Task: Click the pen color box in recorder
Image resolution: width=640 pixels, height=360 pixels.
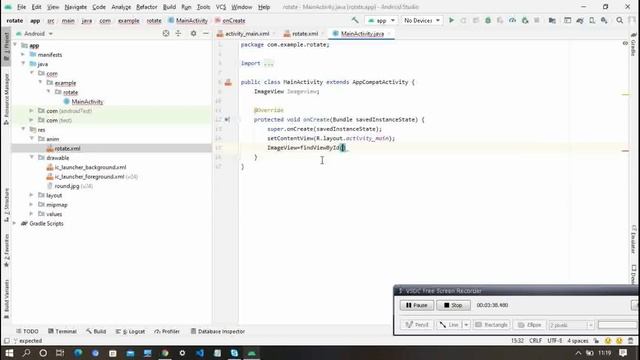Action: coord(617,325)
